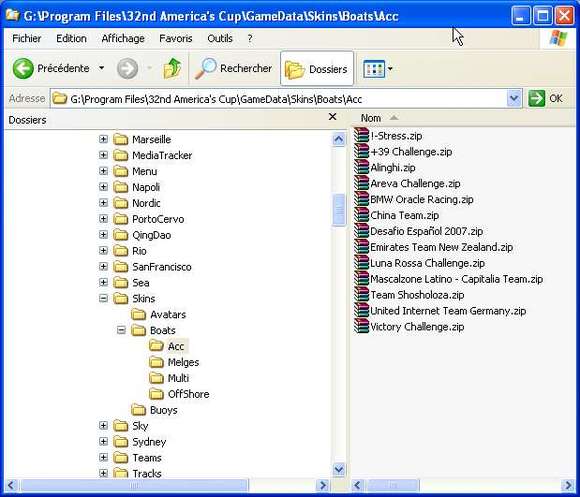The height and width of the screenshot is (497, 580).
Task: Open the Edition menu
Action: 71,38
